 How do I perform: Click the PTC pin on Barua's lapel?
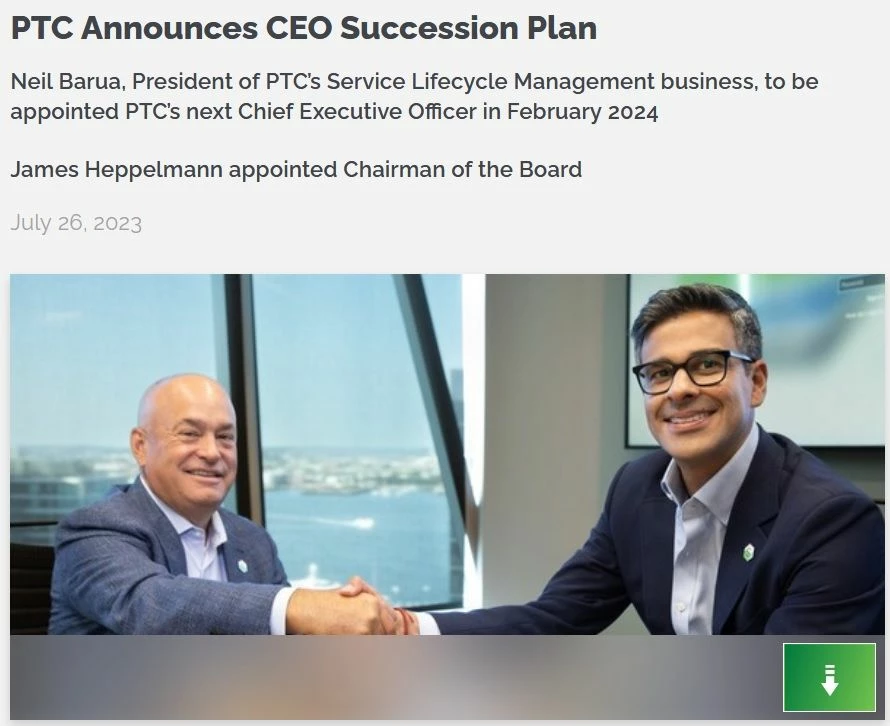tap(749, 553)
